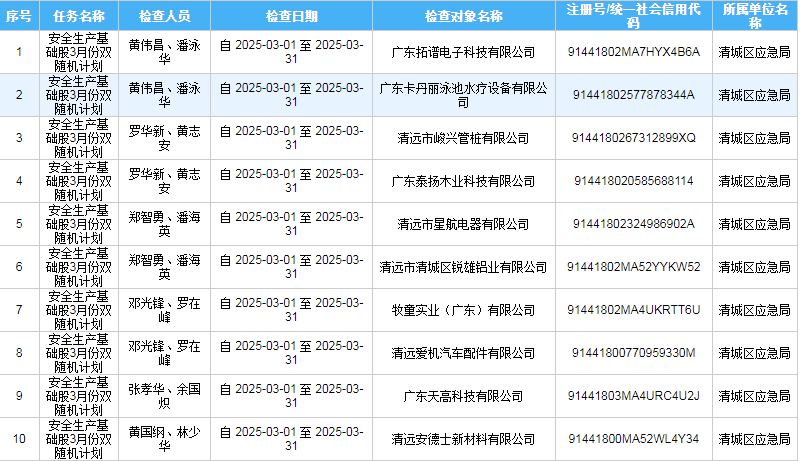The height and width of the screenshot is (461, 800).
Task: Click 清城区应急局 in row 6
Action: (755, 267)
